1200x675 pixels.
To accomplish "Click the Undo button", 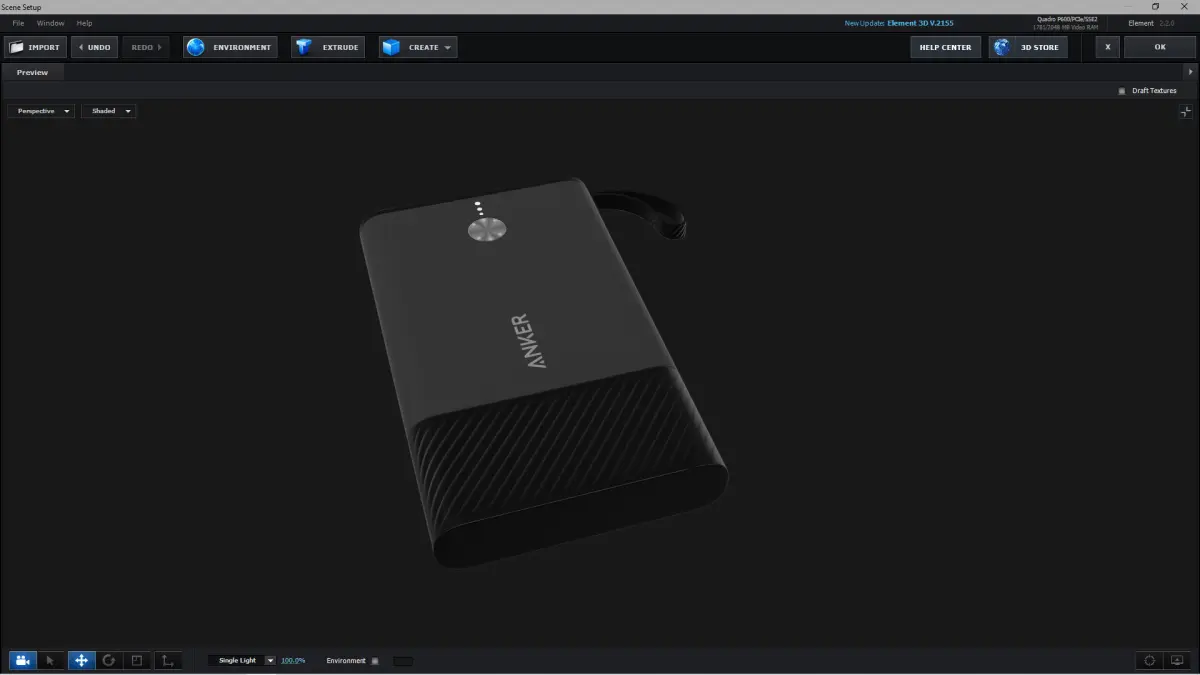I will click(x=94, y=47).
